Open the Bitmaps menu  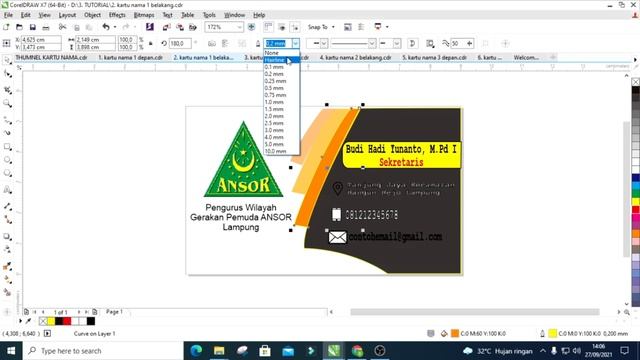[144, 15]
